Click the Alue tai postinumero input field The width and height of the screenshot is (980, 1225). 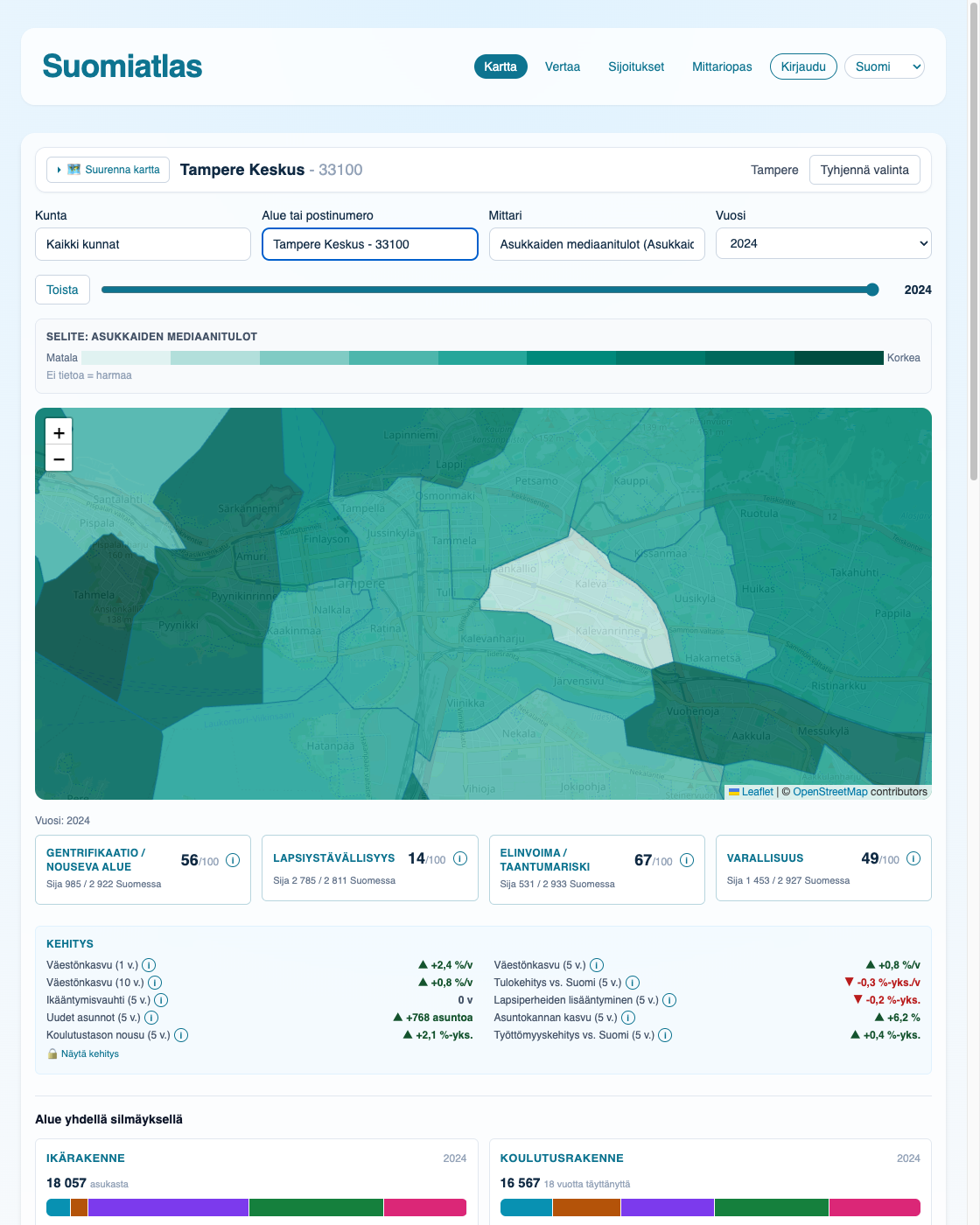tap(370, 244)
